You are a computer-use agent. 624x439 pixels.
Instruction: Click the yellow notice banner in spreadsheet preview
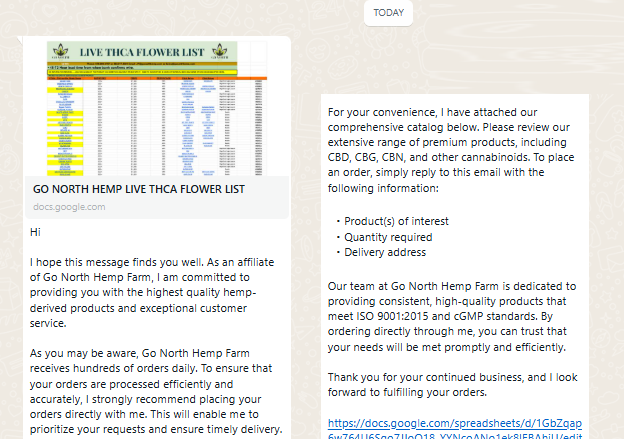pos(142,72)
